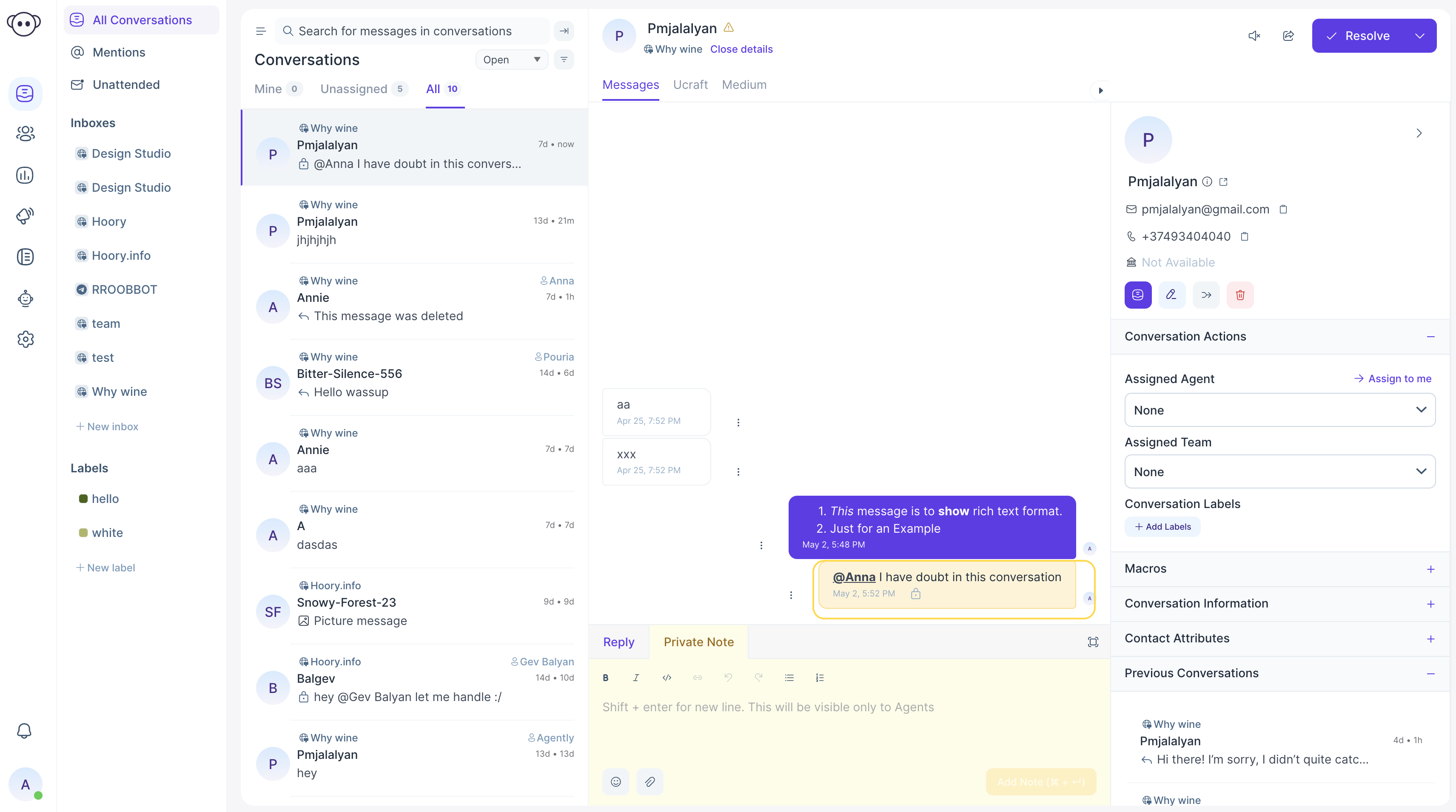The height and width of the screenshot is (812, 1456).
Task: Open the Bitter-Silence-556 conversation
Action: point(414,377)
